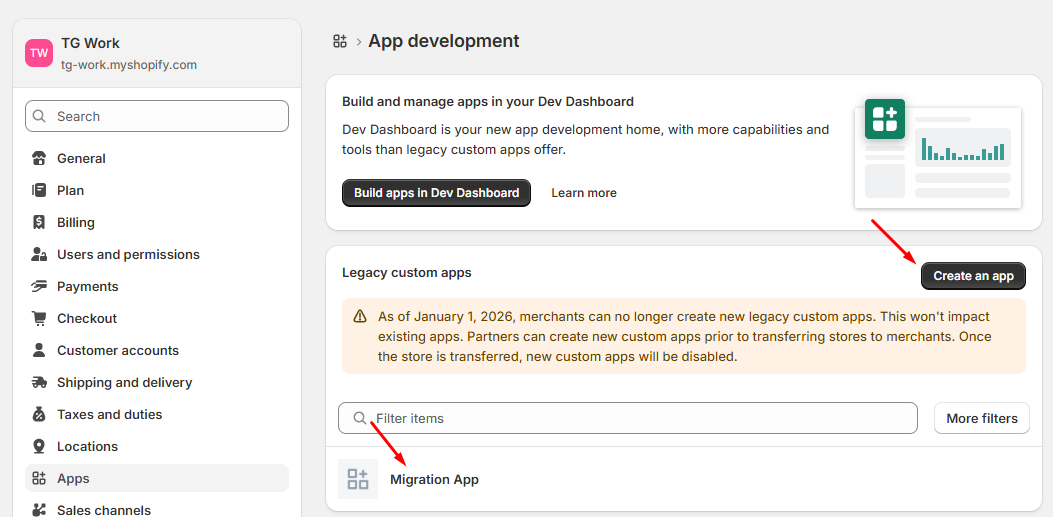Viewport: 1053px width, 517px height.
Task: Click the warning triangle icon in notice
Action: 361,316
